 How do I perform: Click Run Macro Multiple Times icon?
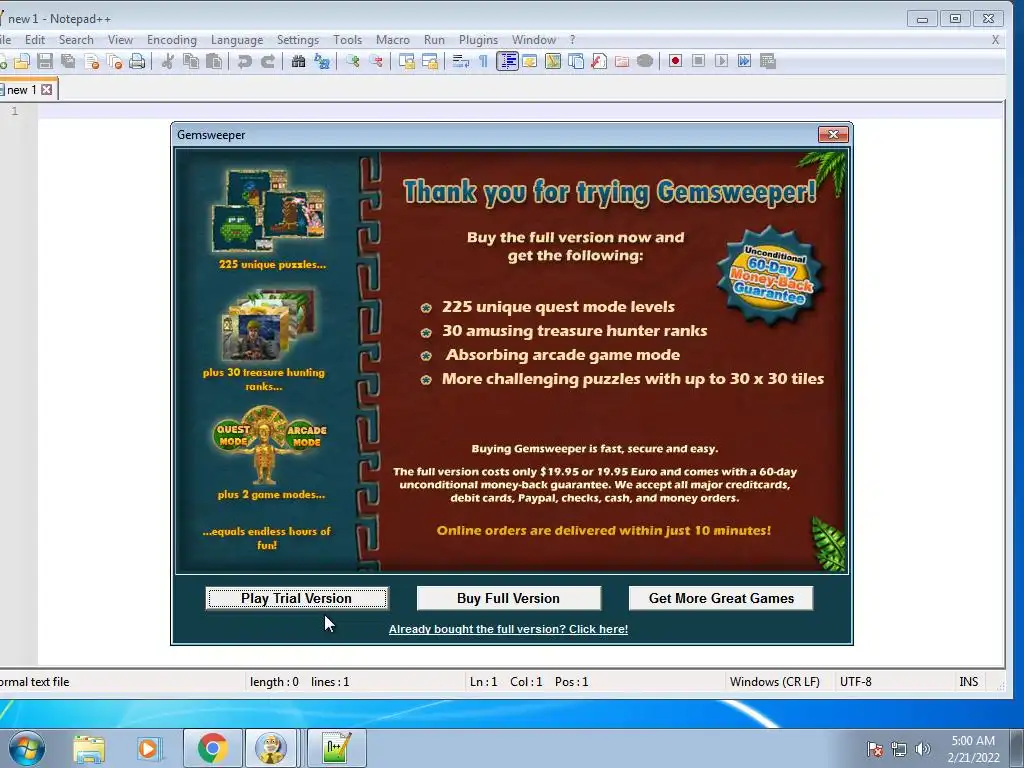pos(744,61)
